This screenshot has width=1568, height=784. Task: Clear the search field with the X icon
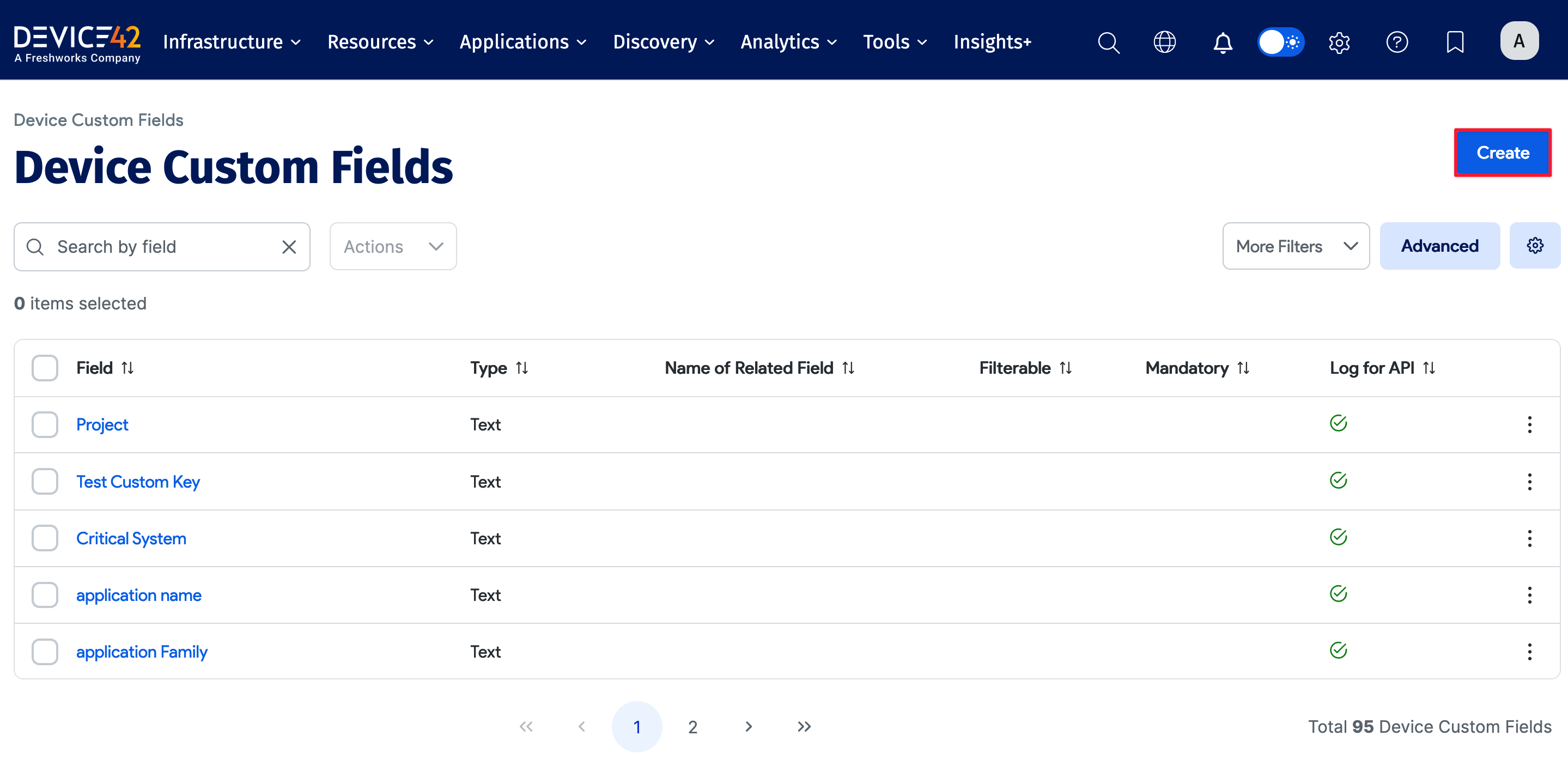(x=289, y=246)
